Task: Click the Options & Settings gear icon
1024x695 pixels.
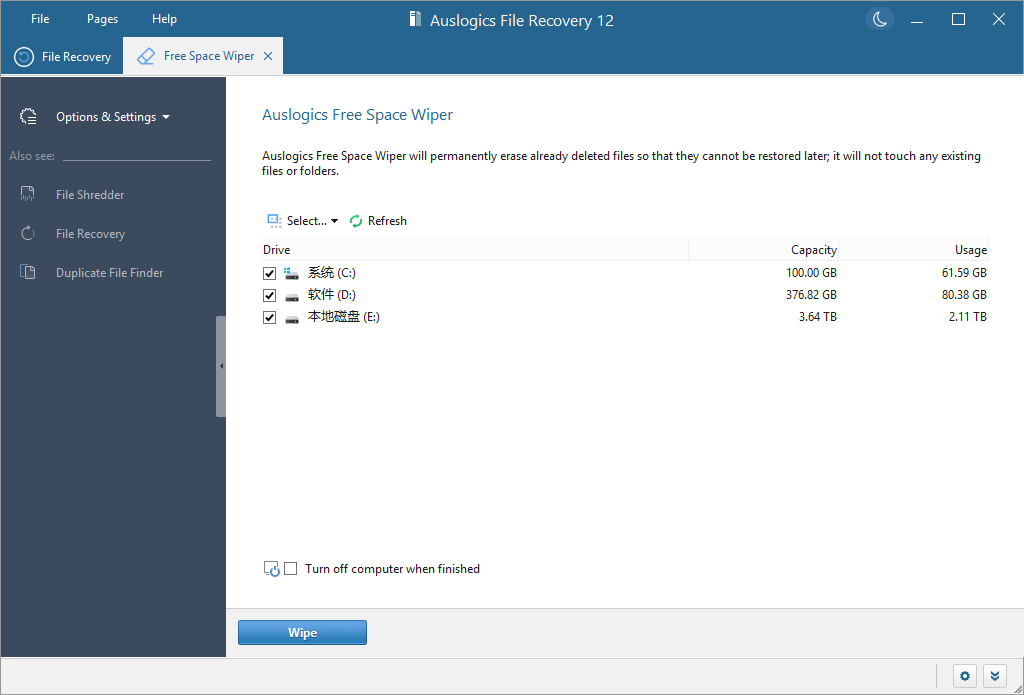Action: (x=29, y=115)
